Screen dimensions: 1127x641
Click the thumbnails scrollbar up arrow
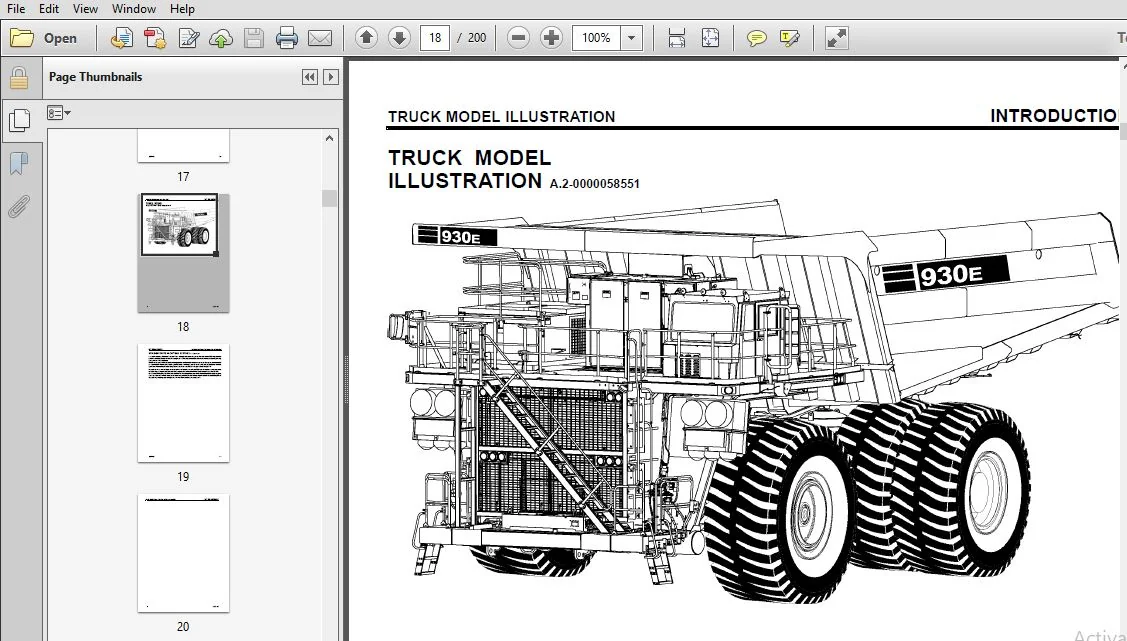point(329,138)
